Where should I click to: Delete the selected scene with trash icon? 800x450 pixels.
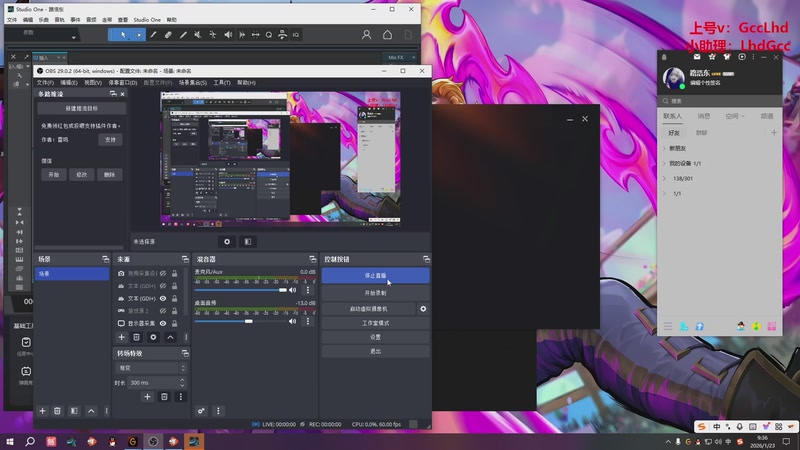(57, 411)
